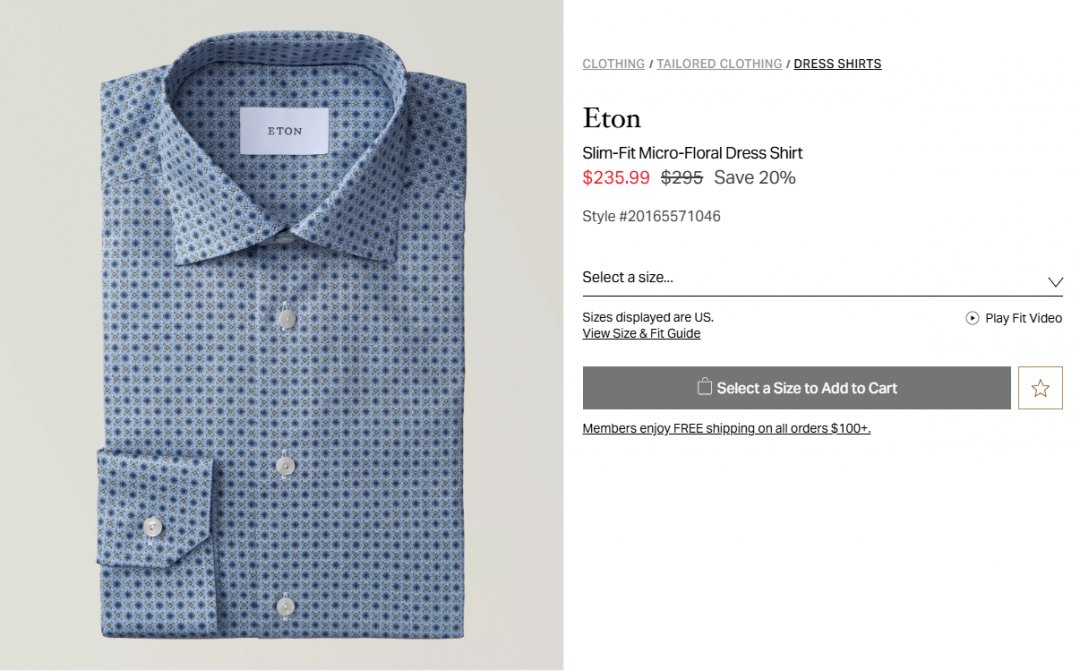Click the ETON label on shirt collar
The height and width of the screenshot is (671, 1080).
coord(284,131)
